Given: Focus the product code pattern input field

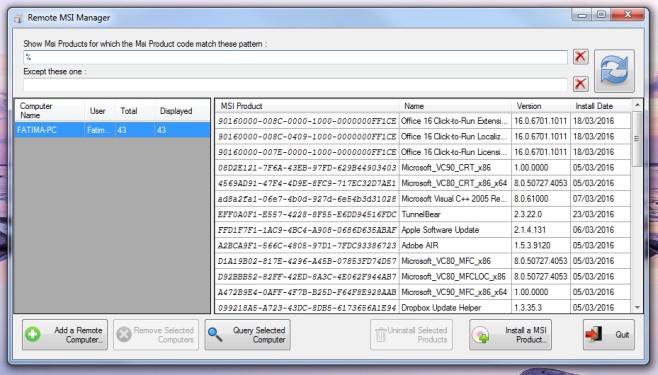Looking at the screenshot, I should pyautogui.click(x=295, y=57).
